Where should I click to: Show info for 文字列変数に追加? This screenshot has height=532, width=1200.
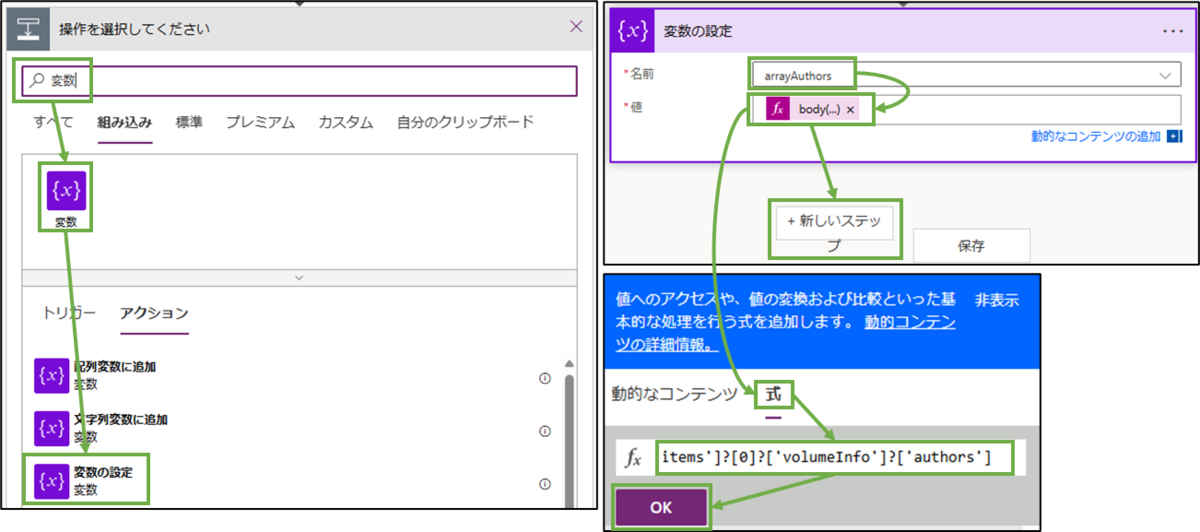click(545, 431)
